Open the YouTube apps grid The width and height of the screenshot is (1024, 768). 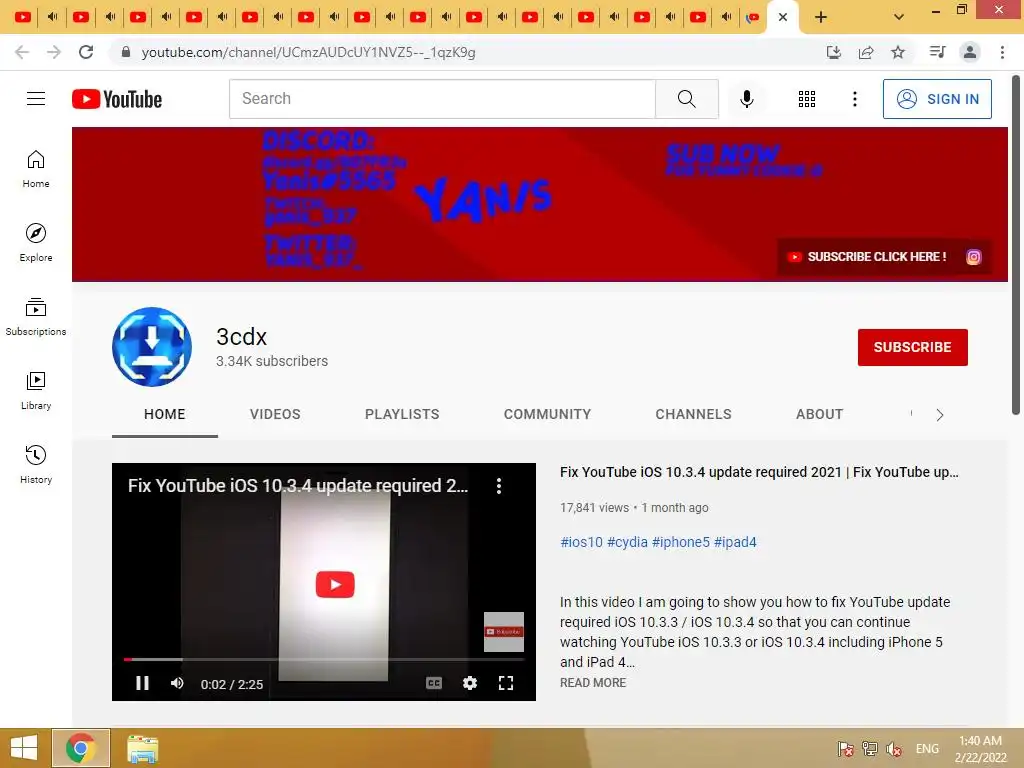(807, 99)
